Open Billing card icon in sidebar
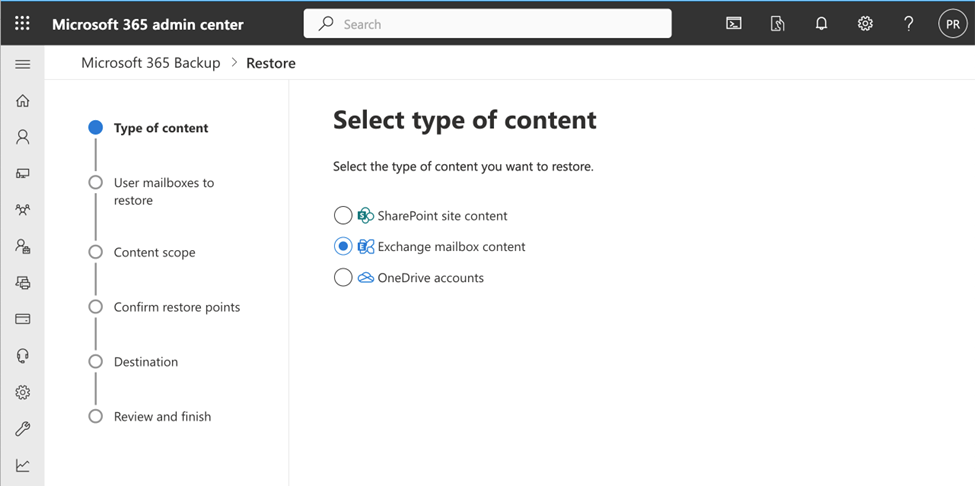 pyautogui.click(x=22, y=319)
